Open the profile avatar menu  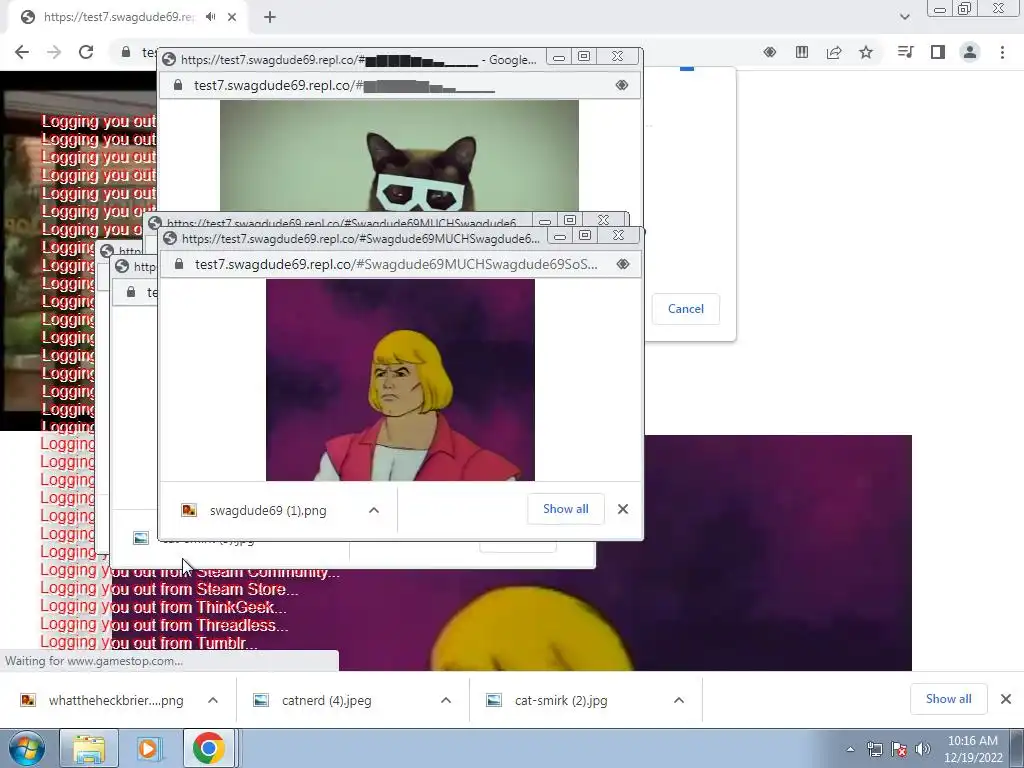tap(970, 52)
